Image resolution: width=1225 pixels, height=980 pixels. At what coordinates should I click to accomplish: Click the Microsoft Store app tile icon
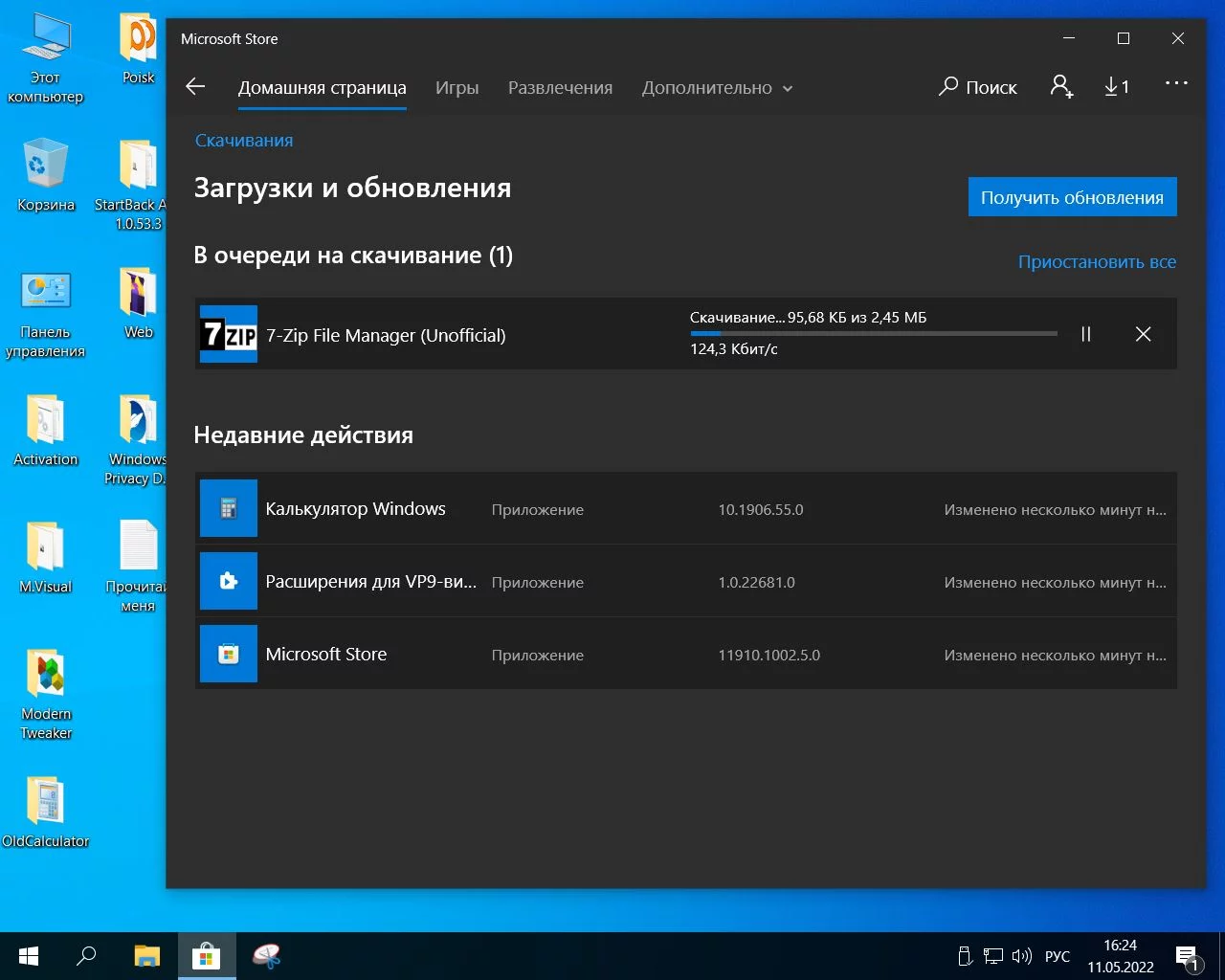coord(229,654)
